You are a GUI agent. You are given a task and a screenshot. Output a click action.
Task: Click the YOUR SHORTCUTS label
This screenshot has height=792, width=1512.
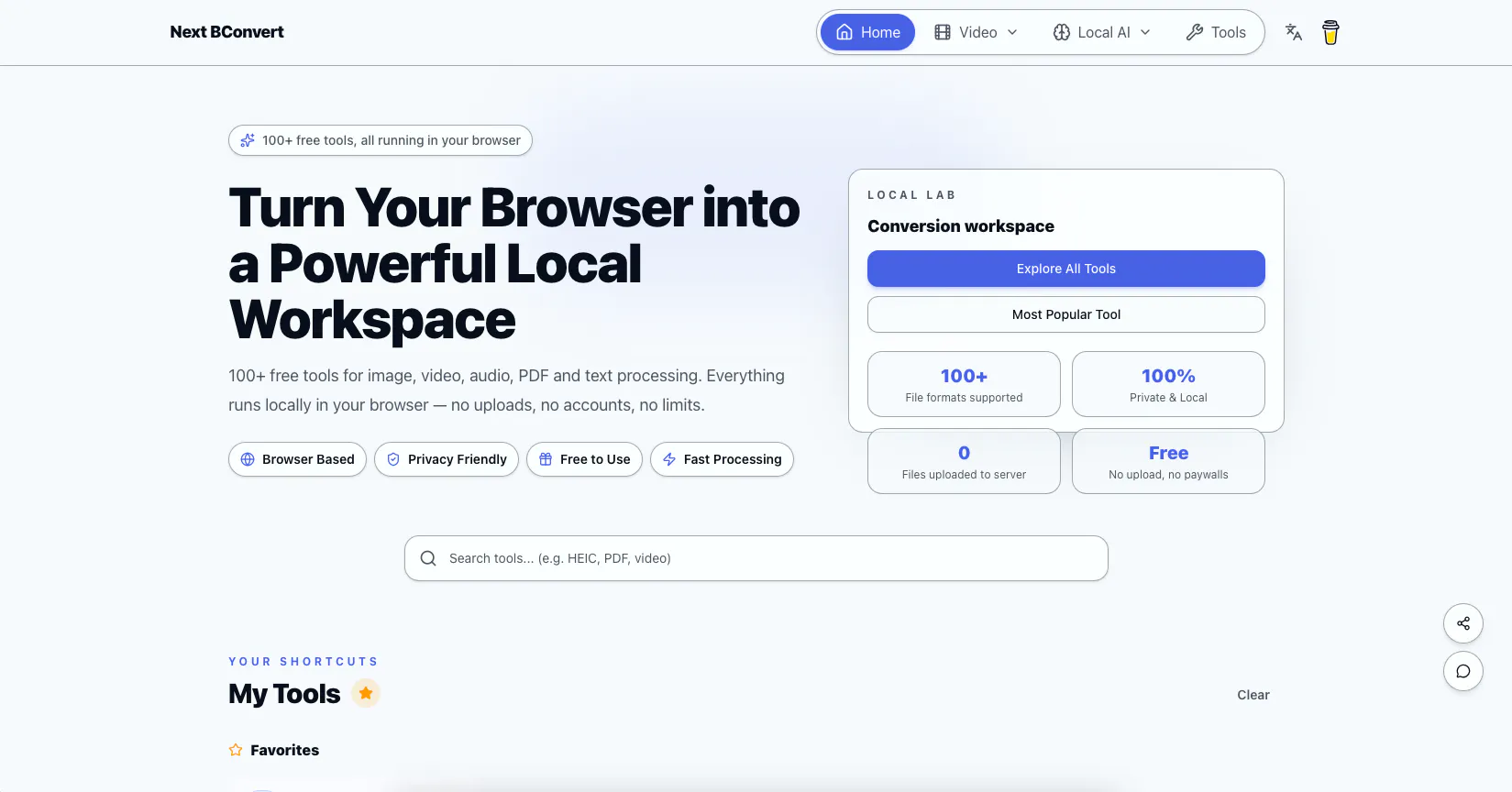pos(304,662)
